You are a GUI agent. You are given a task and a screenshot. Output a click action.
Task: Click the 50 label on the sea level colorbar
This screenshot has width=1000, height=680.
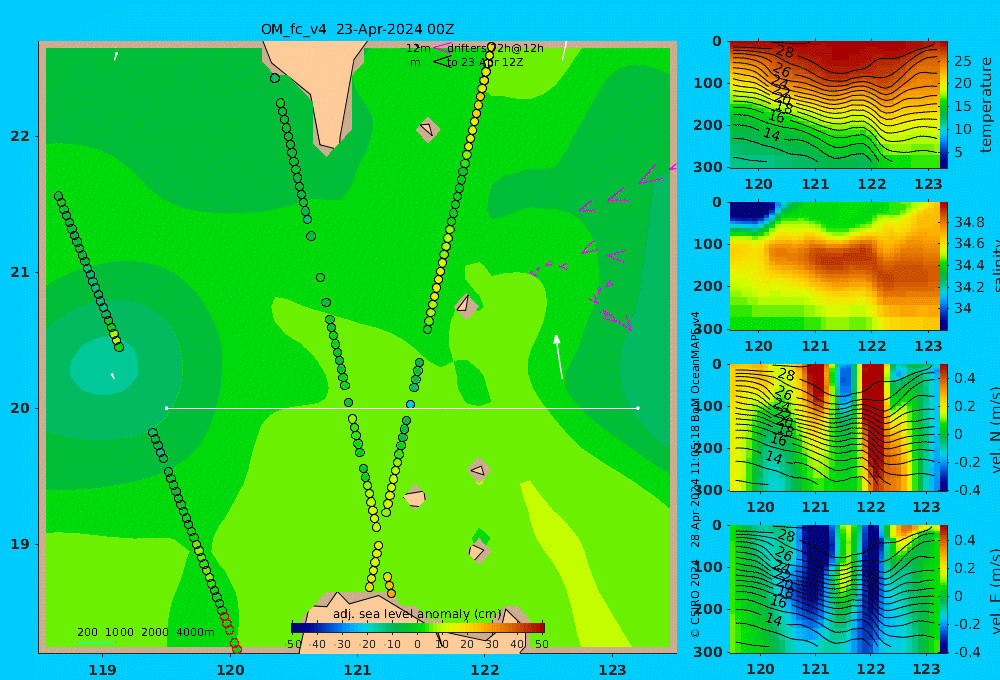541,644
